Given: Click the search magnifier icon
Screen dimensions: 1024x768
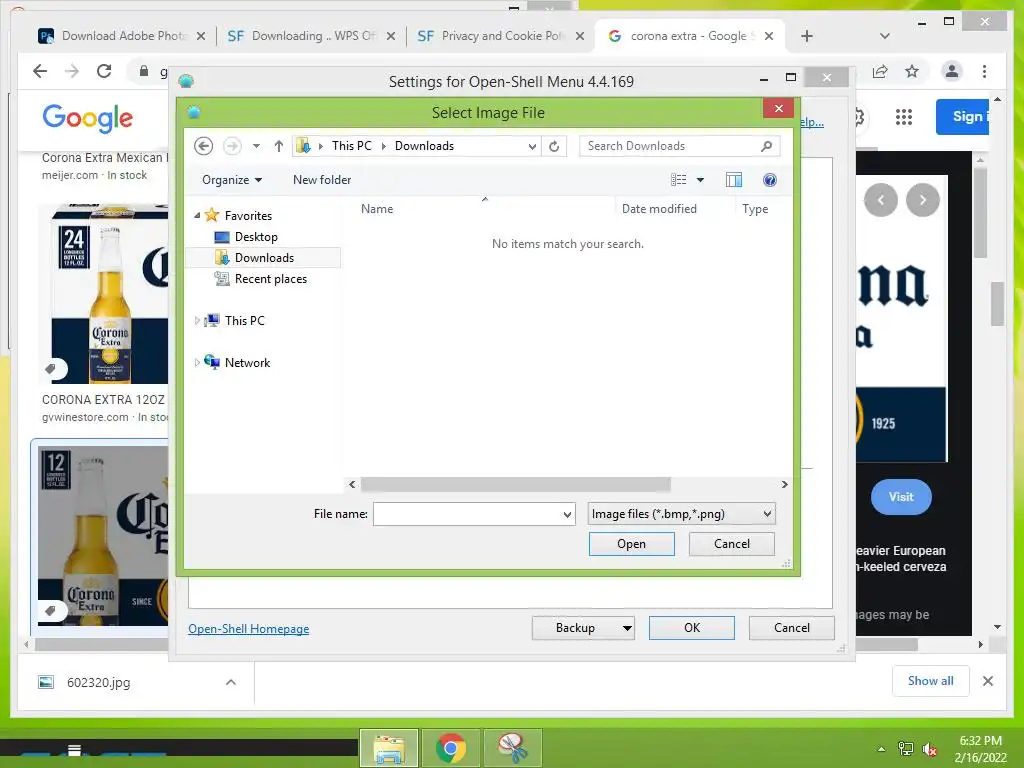Looking at the screenshot, I should click(x=767, y=146).
